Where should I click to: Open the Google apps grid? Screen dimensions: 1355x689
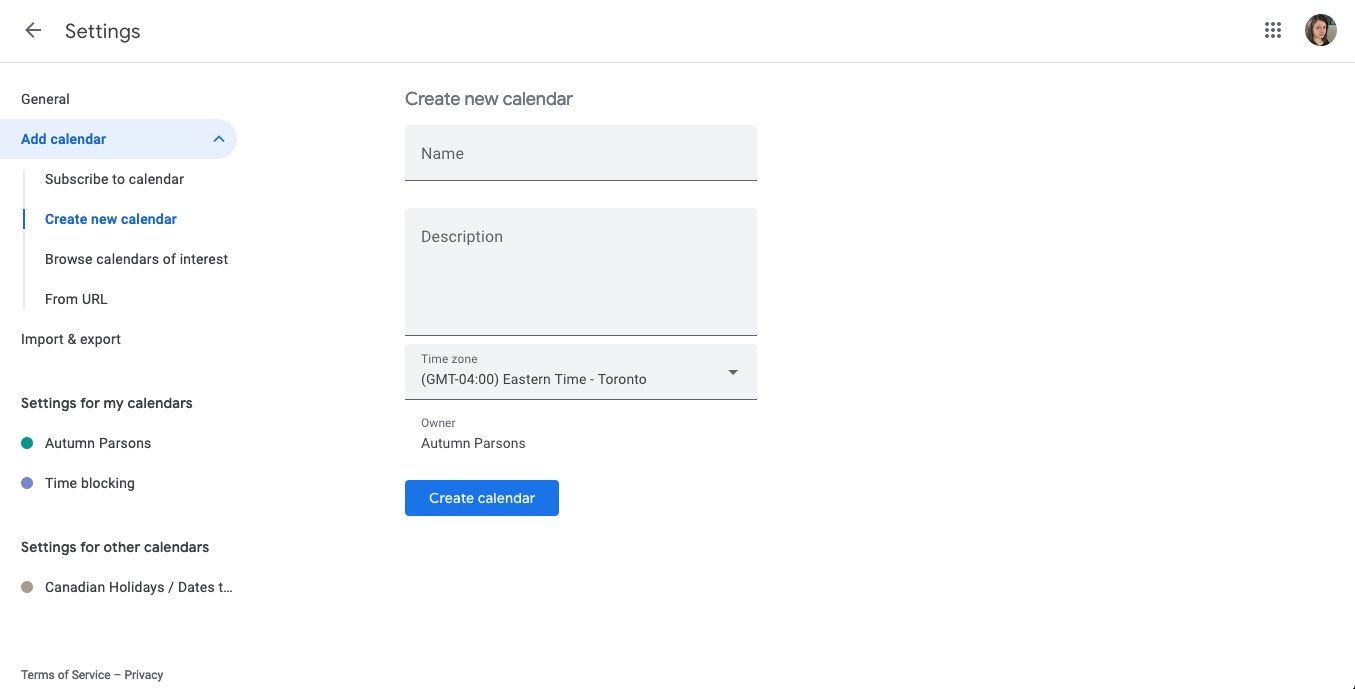(x=1272, y=29)
